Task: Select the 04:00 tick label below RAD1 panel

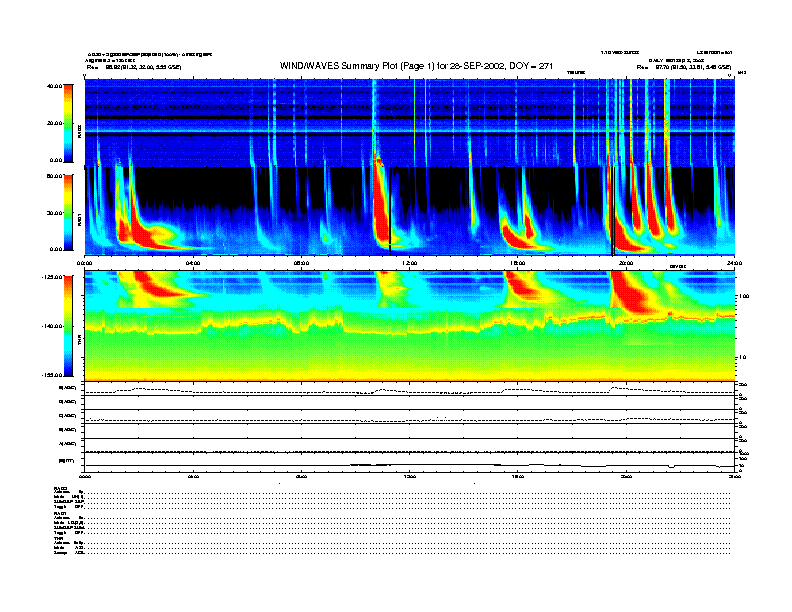Action: click(193, 262)
